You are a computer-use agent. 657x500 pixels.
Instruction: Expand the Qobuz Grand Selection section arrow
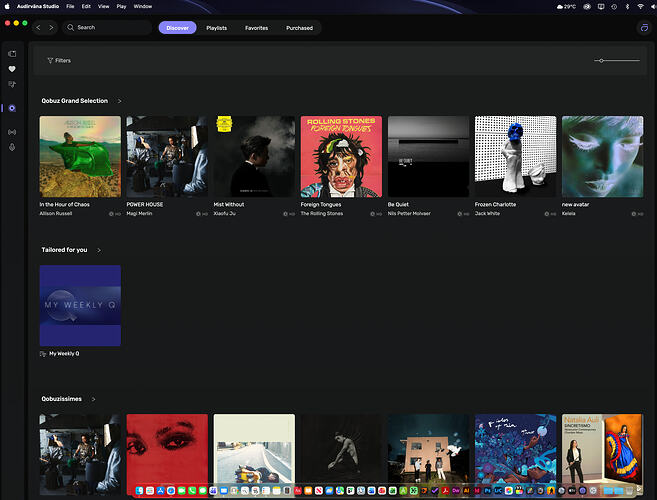[x=119, y=101]
